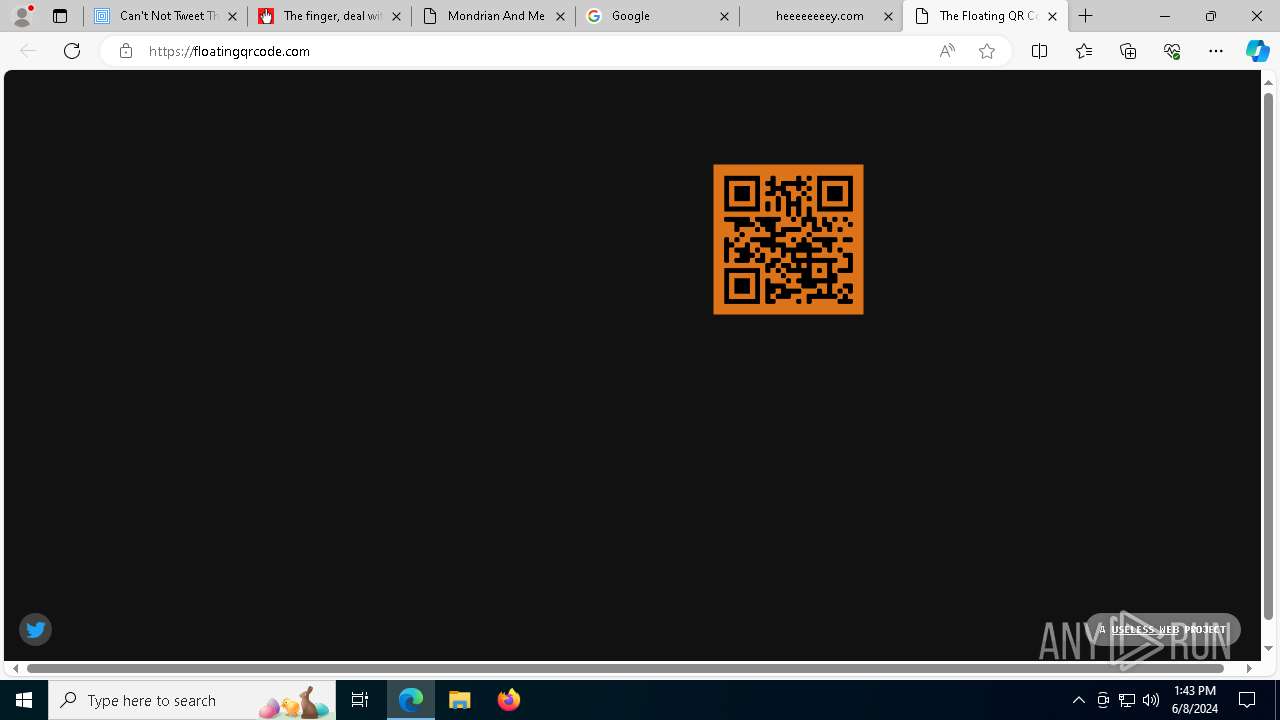Open the Collections panel

(1128, 51)
